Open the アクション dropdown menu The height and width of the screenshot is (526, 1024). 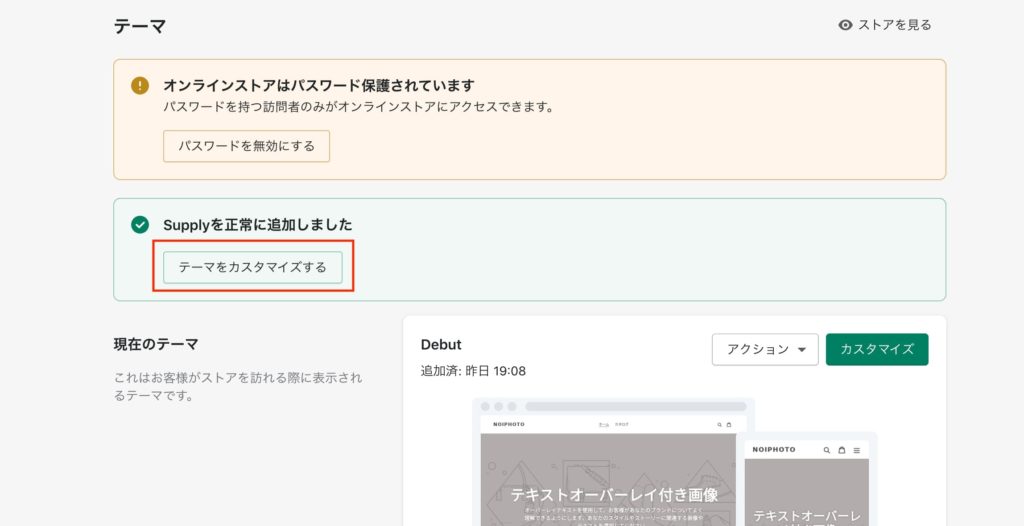pos(765,349)
